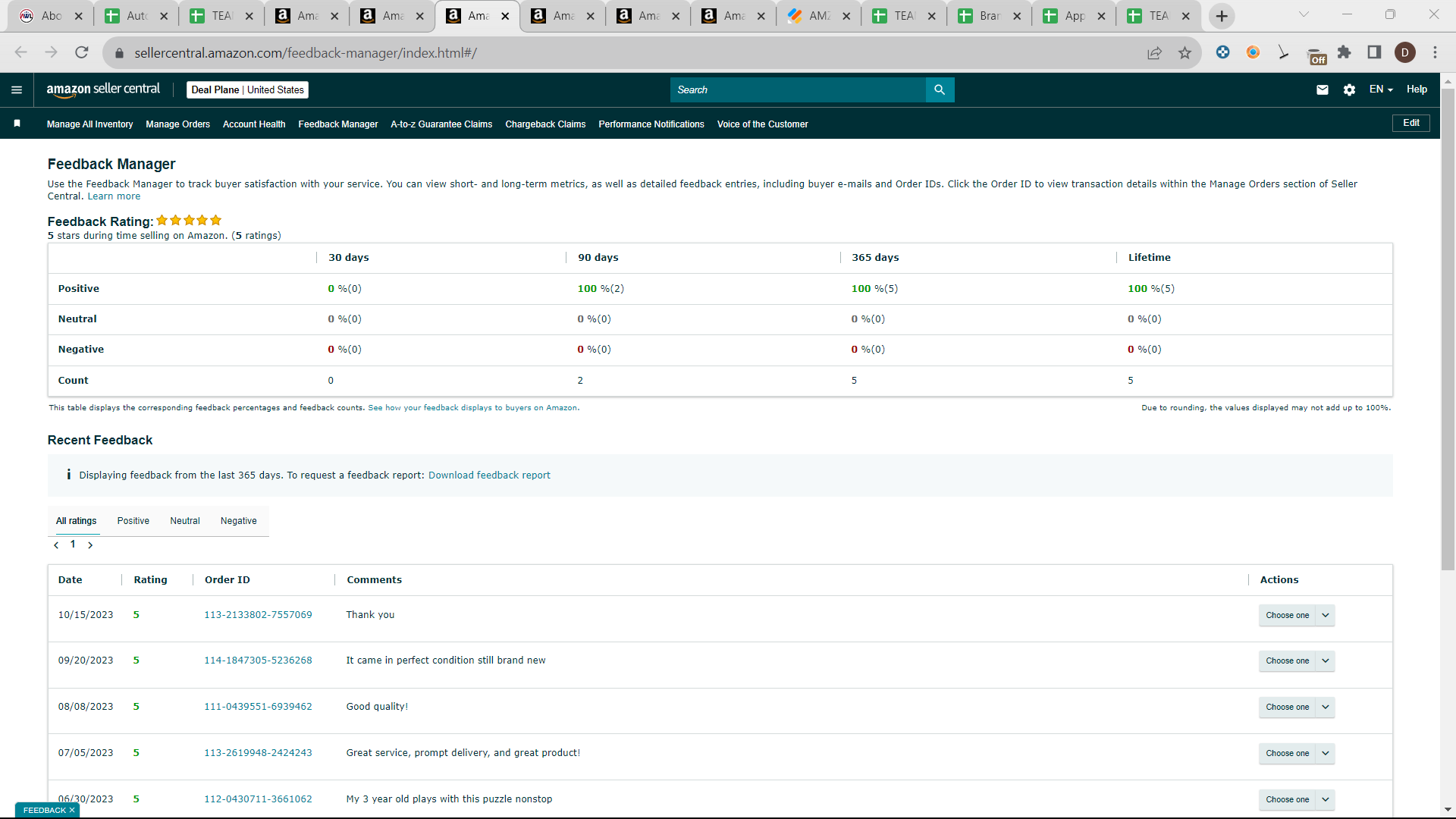Click Download feedback report link
Screen dimensions: 1456x819
pyautogui.click(x=489, y=475)
